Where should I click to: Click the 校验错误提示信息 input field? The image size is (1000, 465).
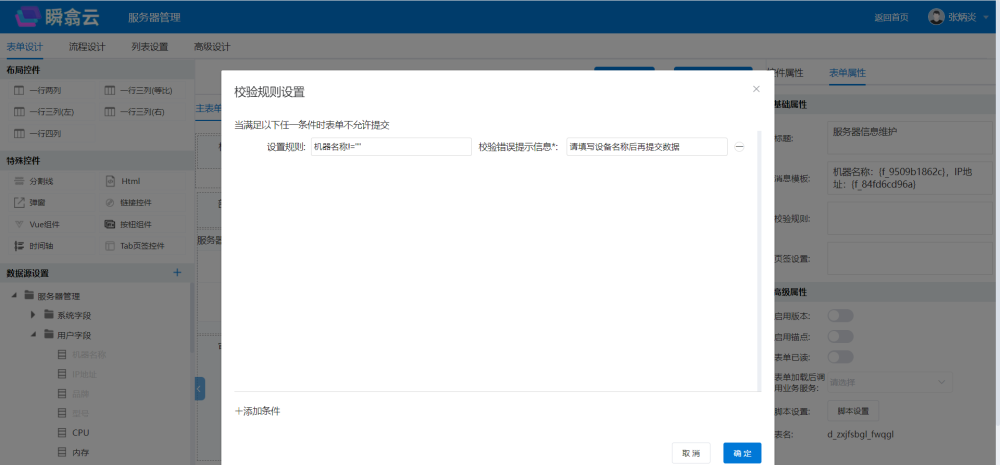646,146
